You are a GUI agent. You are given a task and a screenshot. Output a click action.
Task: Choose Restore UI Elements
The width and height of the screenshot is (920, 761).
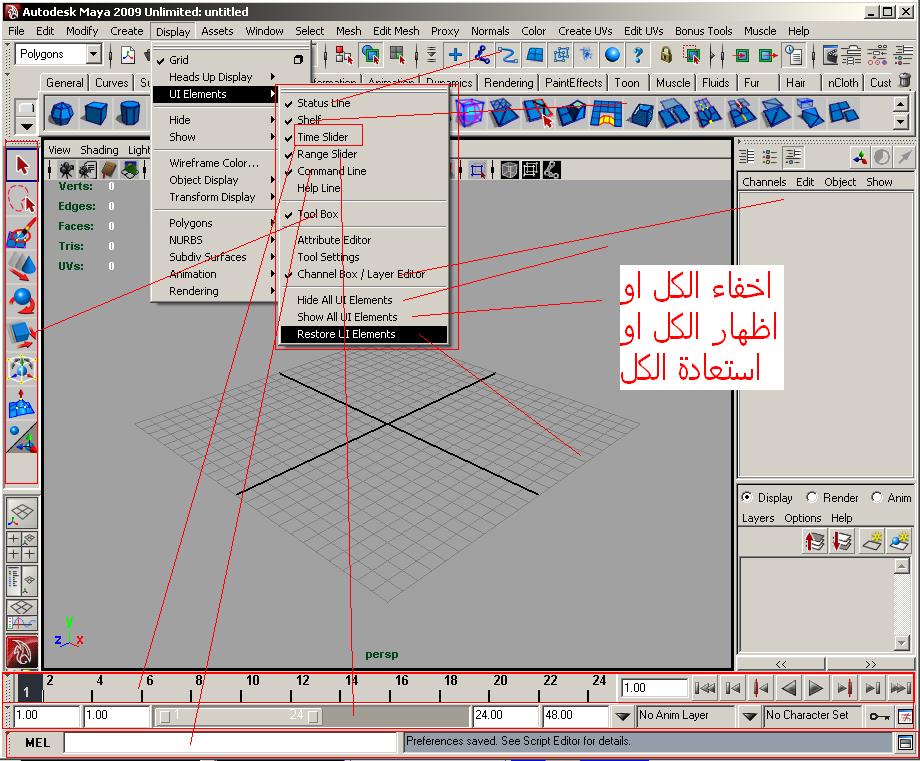point(364,334)
